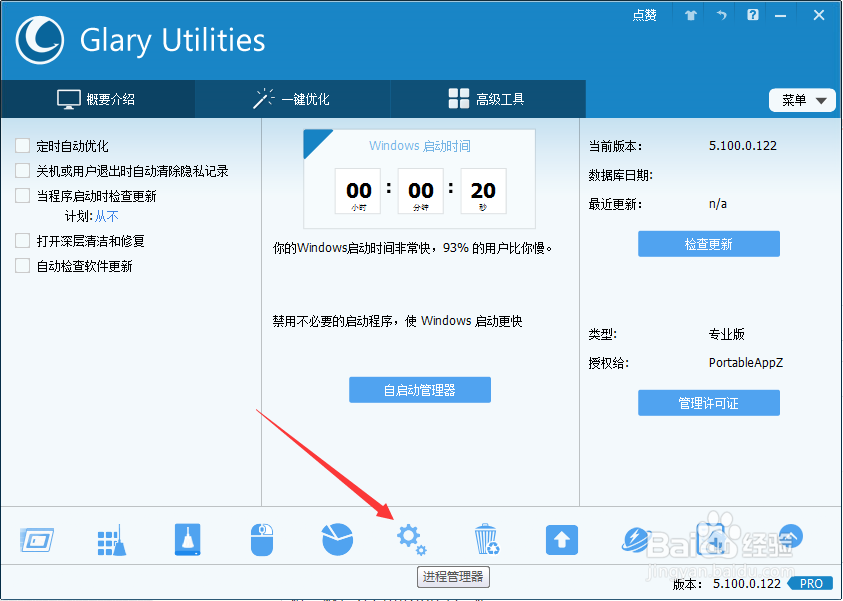Click the 专业版 type value
The image size is (843, 601).
click(x=726, y=334)
